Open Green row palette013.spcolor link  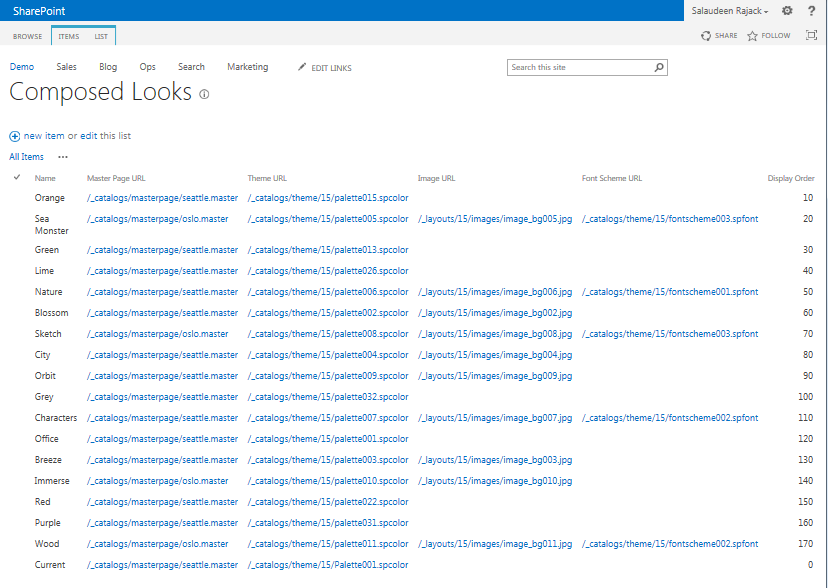pos(328,250)
